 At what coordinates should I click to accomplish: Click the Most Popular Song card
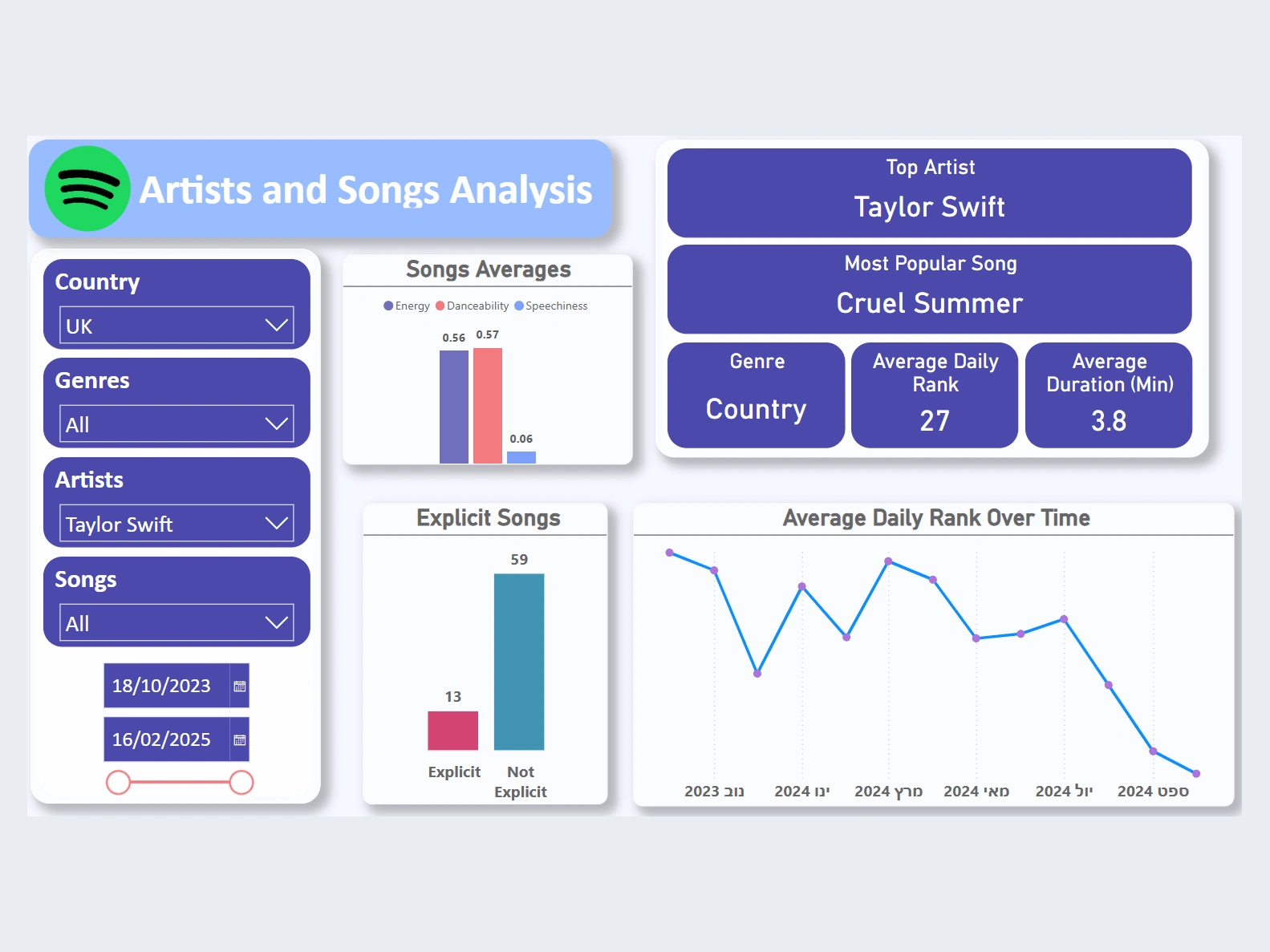click(x=930, y=289)
